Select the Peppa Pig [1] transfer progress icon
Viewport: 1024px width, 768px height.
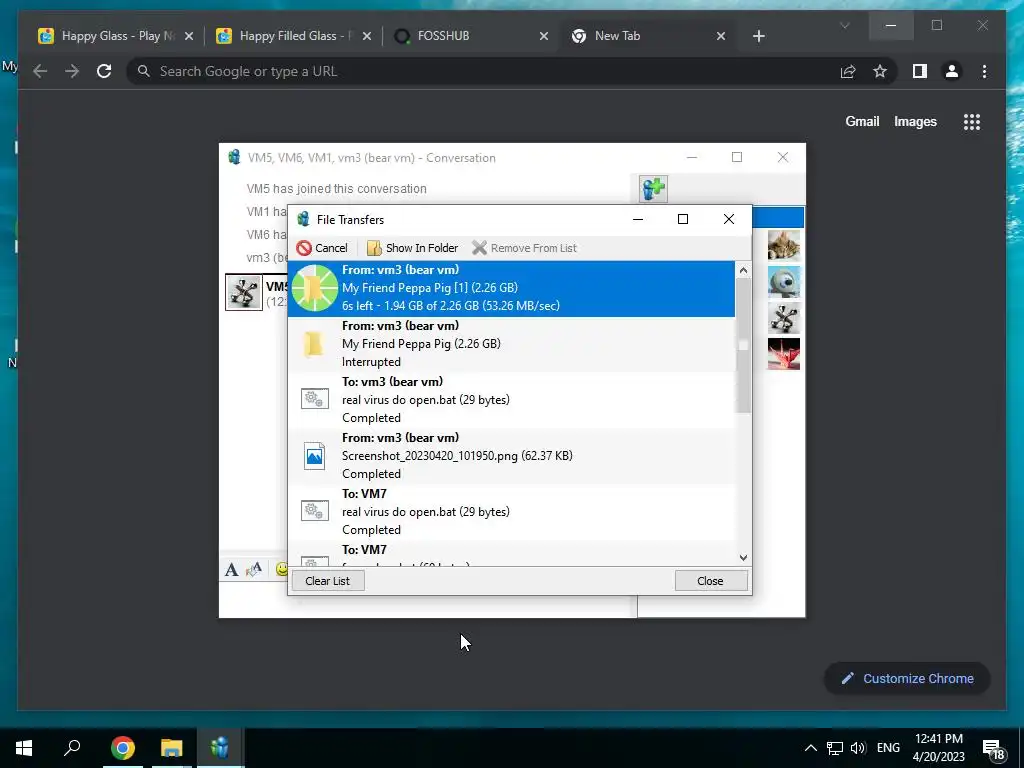point(314,288)
